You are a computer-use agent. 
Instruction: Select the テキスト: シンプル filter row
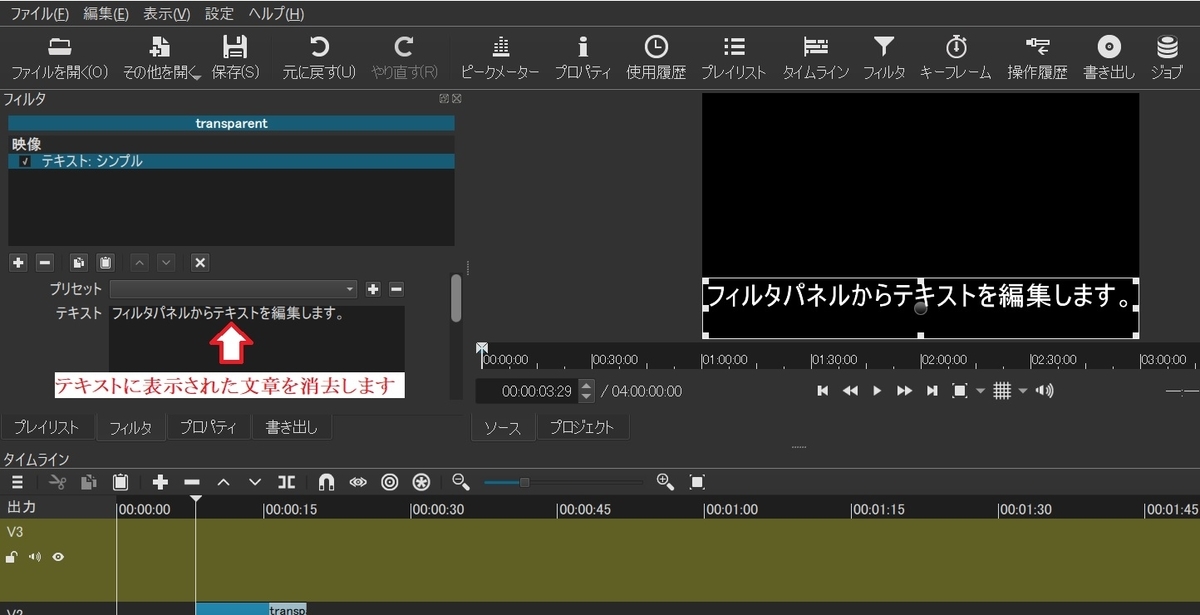(231, 161)
